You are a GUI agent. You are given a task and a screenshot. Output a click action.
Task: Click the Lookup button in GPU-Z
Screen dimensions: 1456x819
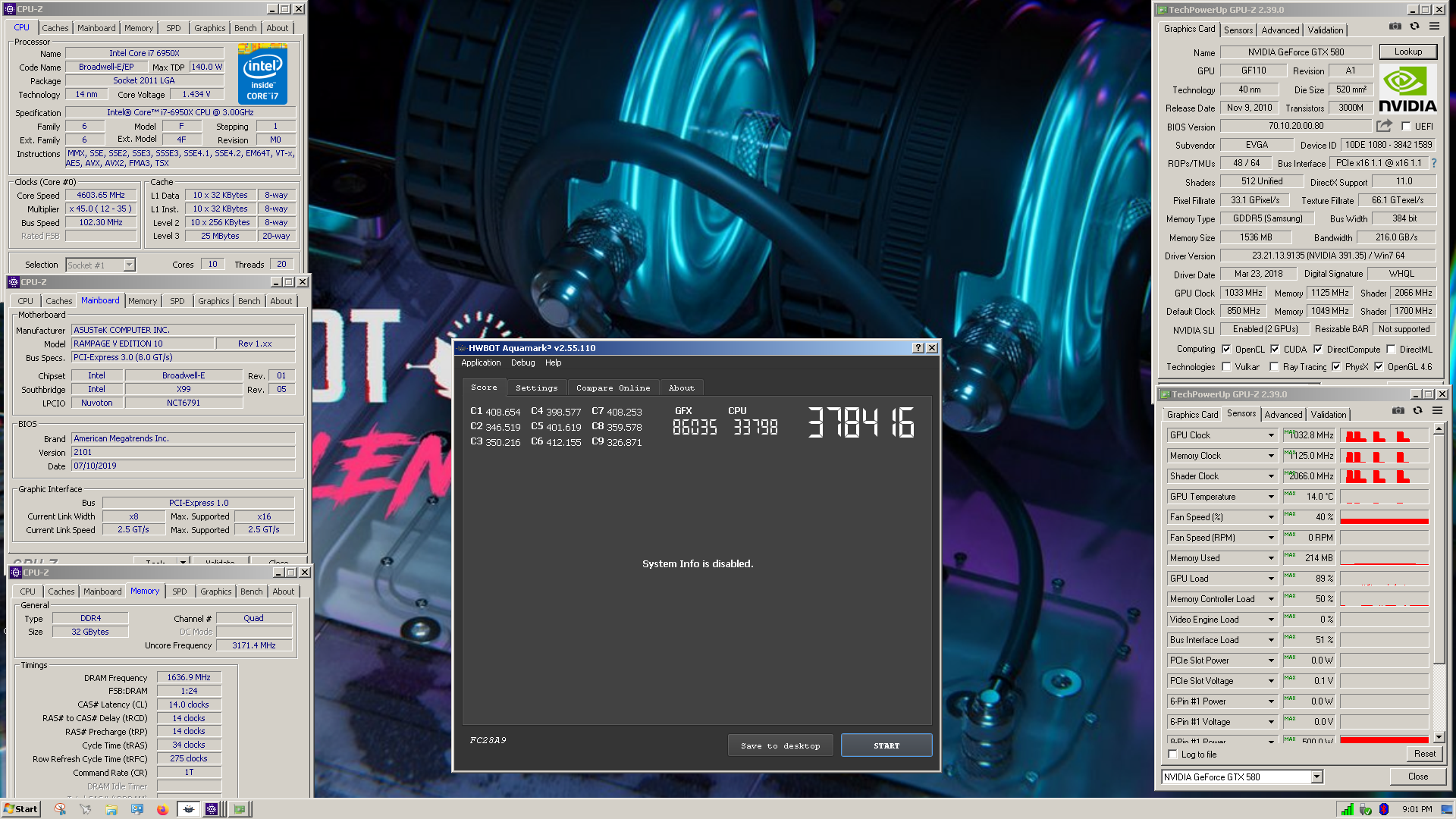(x=1407, y=52)
